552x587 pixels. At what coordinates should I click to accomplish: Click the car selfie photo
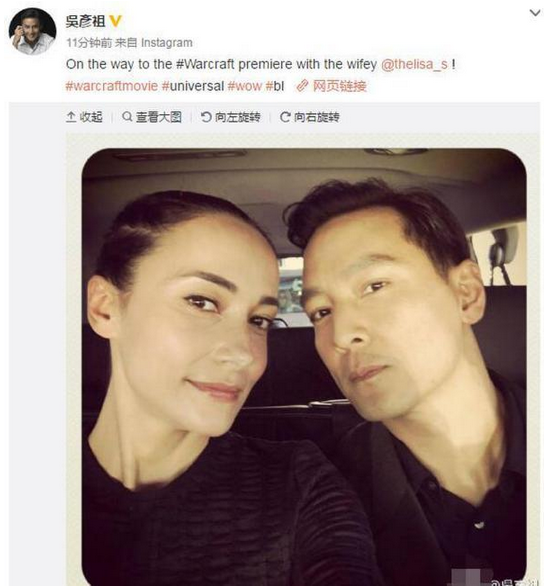[304, 367]
